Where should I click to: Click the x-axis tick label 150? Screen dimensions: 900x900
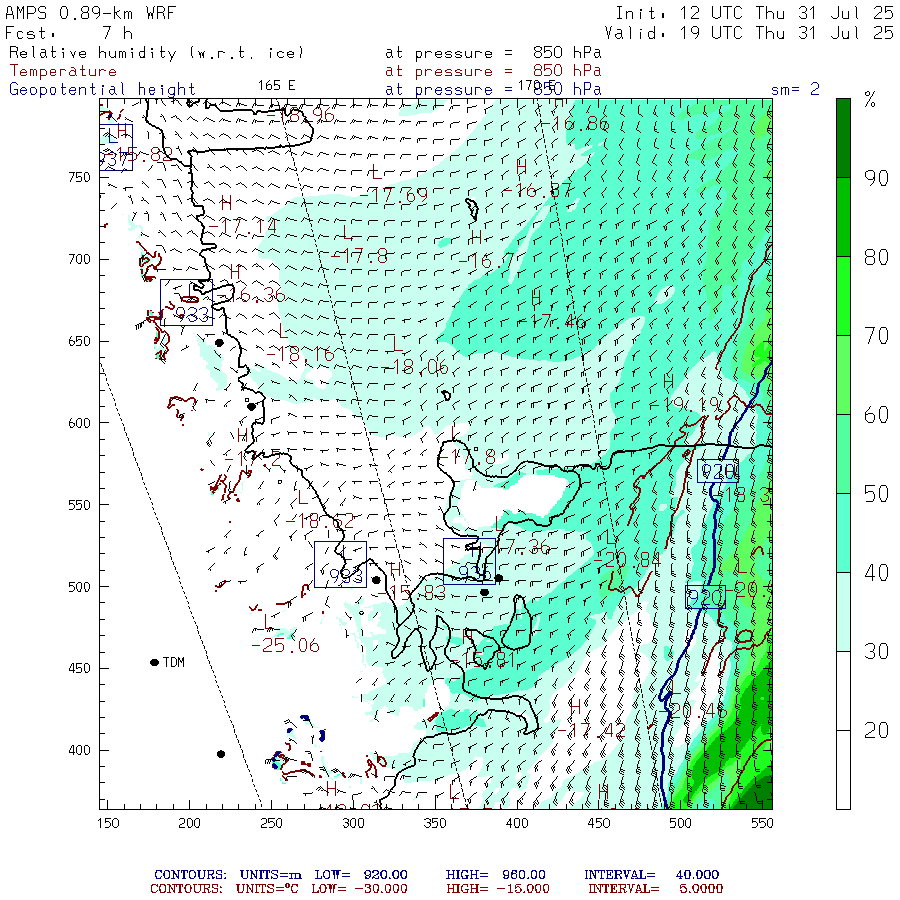[108, 824]
